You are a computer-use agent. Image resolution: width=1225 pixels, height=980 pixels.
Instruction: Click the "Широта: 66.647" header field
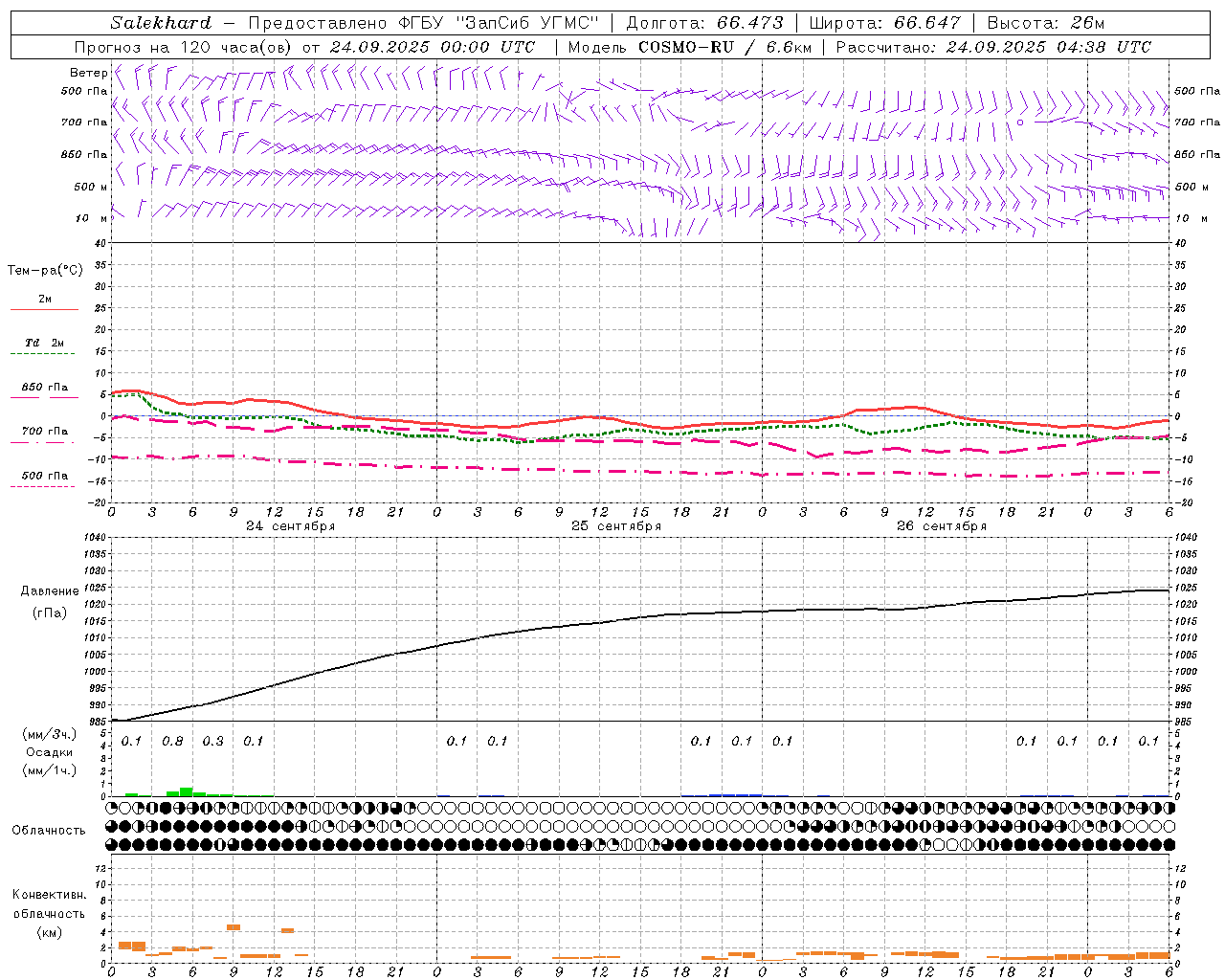pyautogui.click(x=886, y=23)
